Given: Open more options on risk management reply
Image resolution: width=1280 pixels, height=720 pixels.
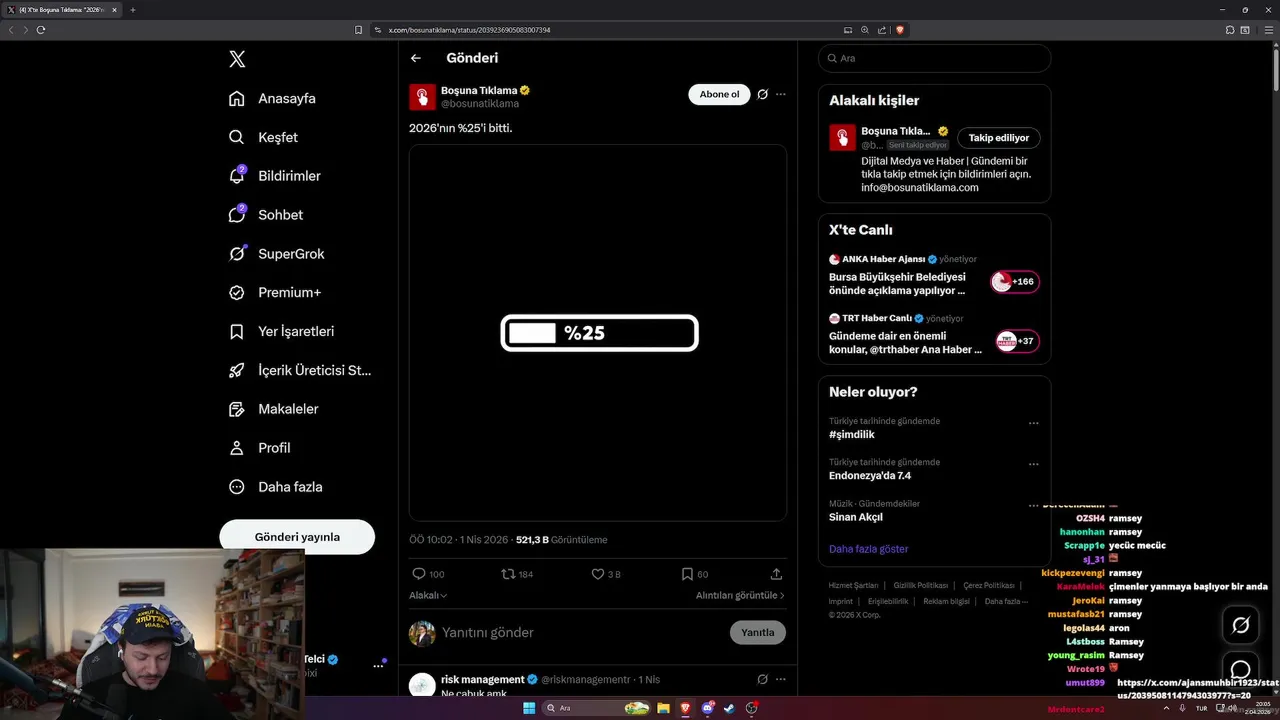Looking at the screenshot, I should pos(781,679).
